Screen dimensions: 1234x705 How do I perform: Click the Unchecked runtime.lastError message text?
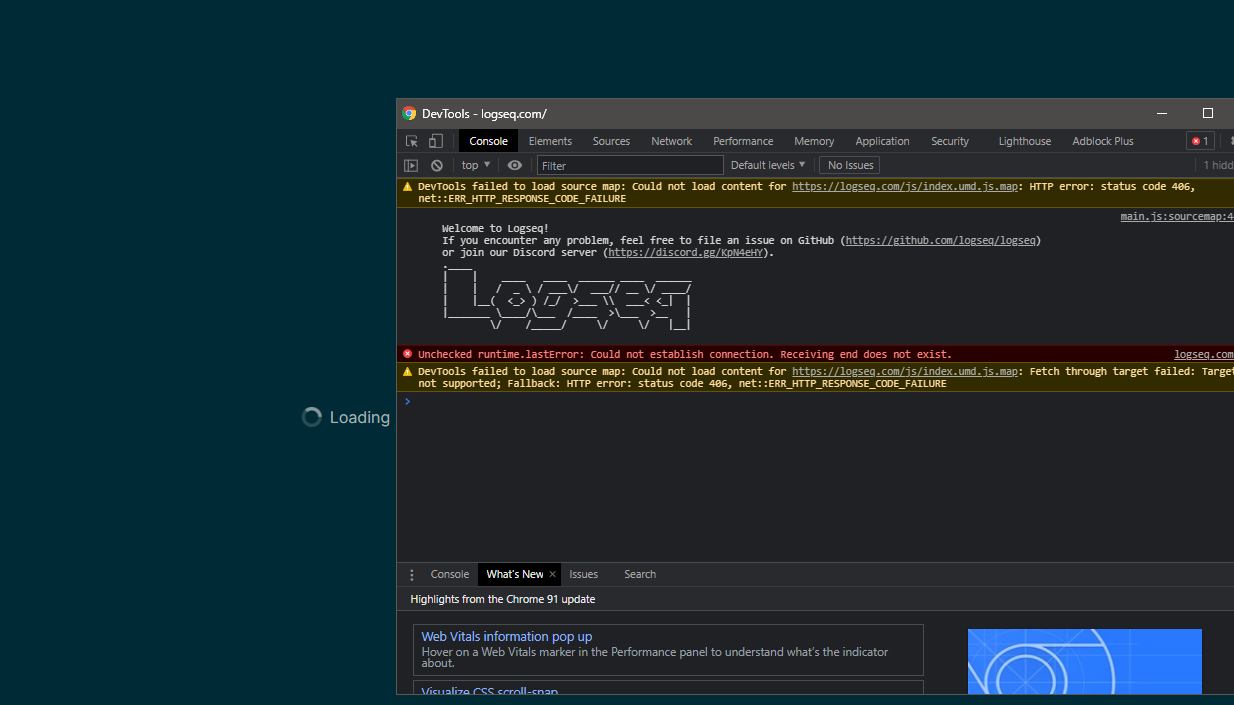click(685, 354)
